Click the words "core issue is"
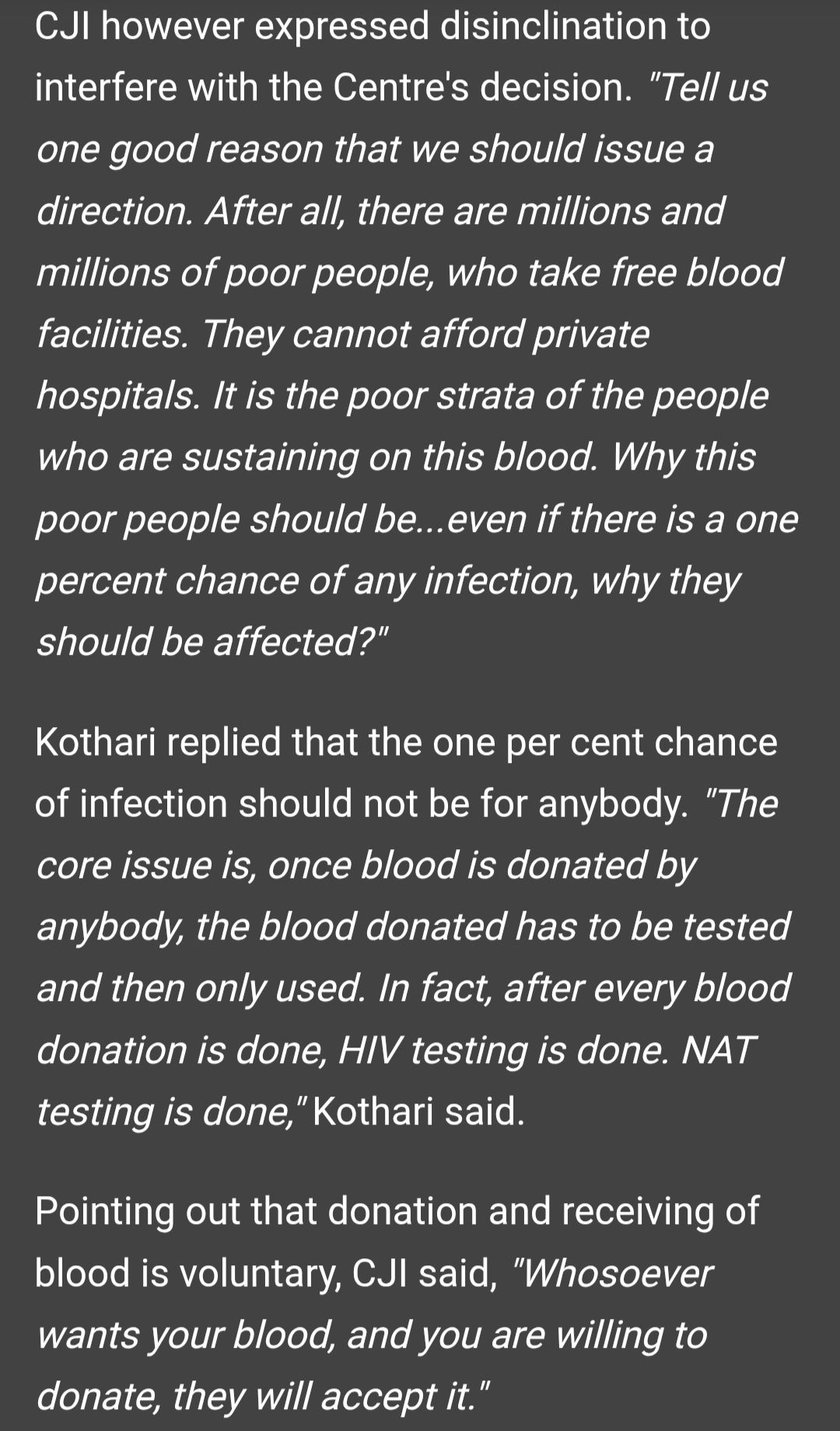 146,866
